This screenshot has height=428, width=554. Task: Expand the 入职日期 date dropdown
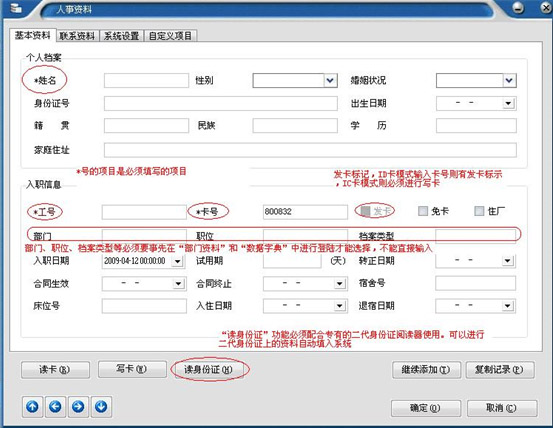[x=178, y=262]
